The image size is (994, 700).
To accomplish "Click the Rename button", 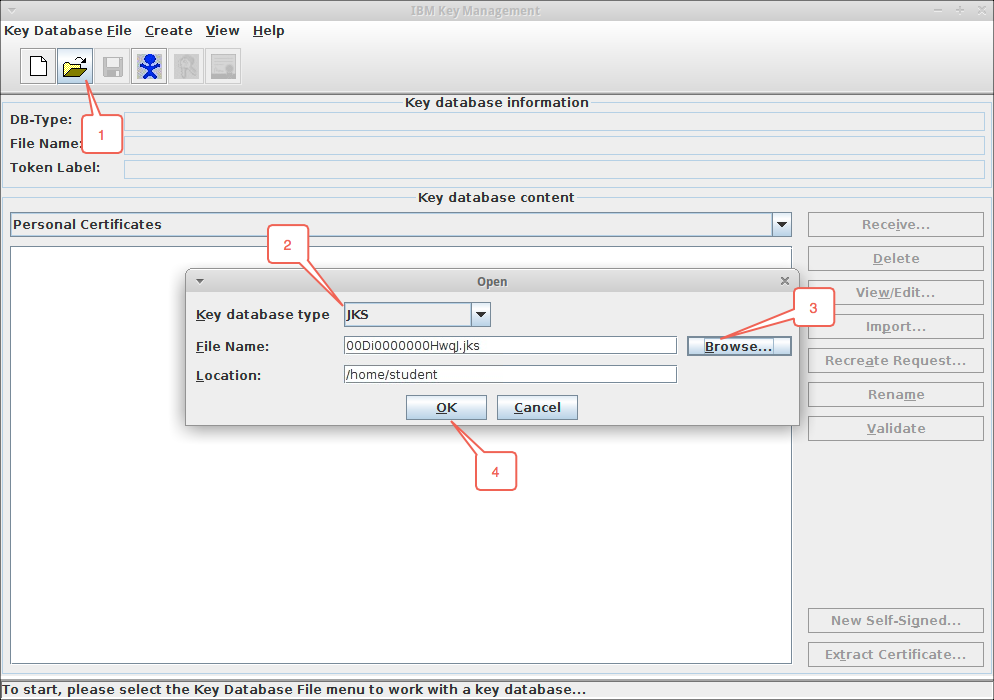I will tap(896, 394).
